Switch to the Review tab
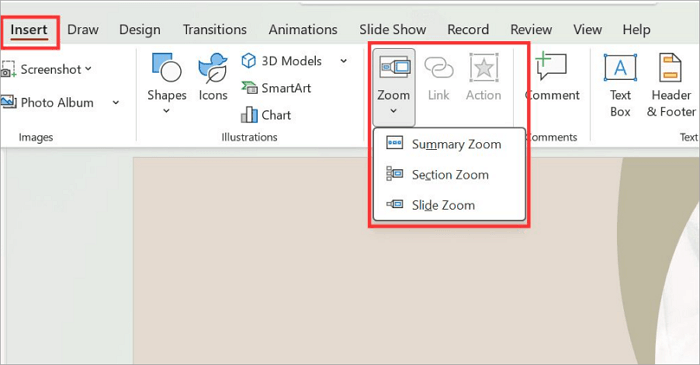The width and height of the screenshot is (700, 365). point(531,30)
